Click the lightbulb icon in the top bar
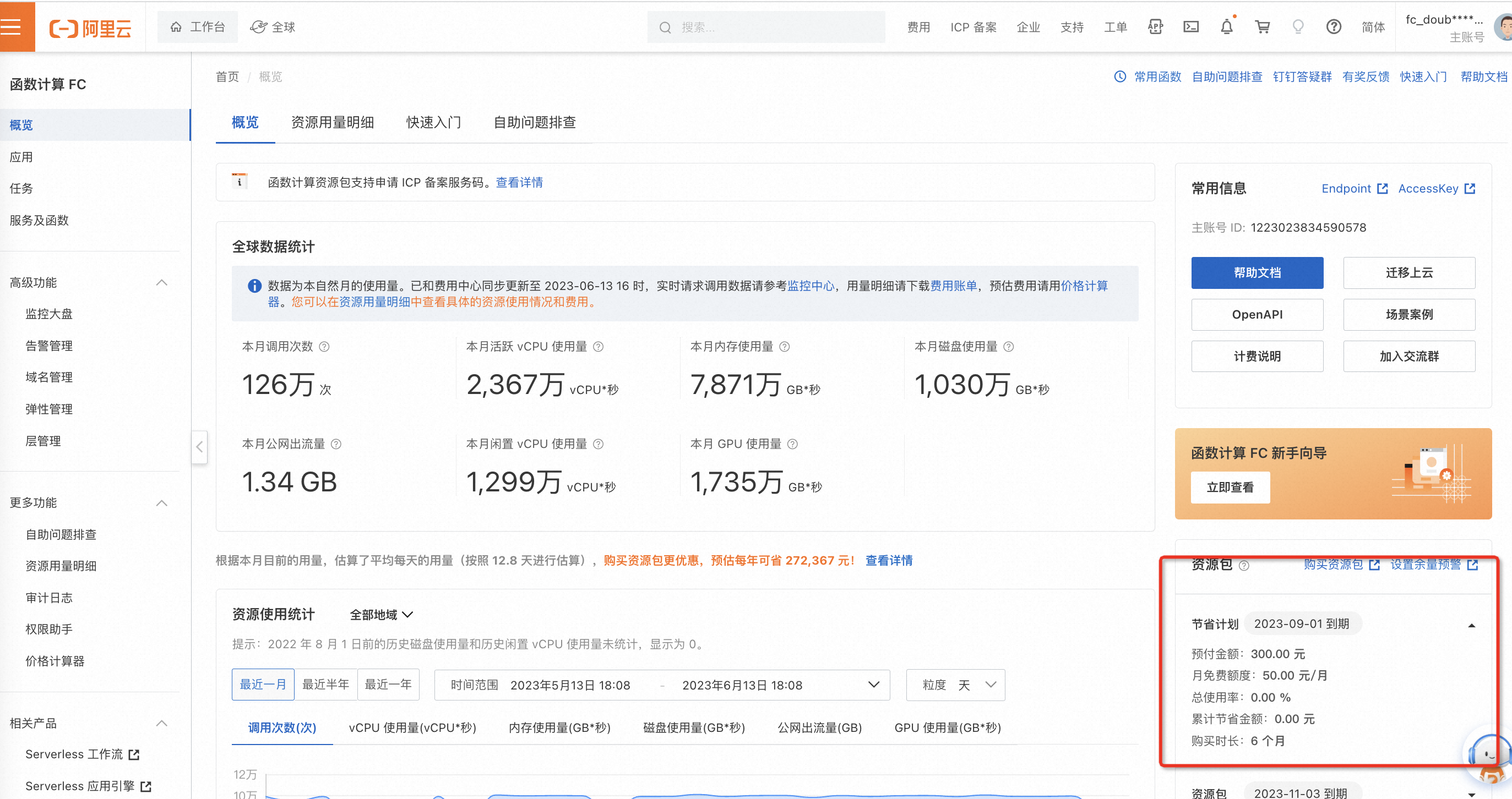Viewport: 1512px width, 799px height. coord(1298,27)
